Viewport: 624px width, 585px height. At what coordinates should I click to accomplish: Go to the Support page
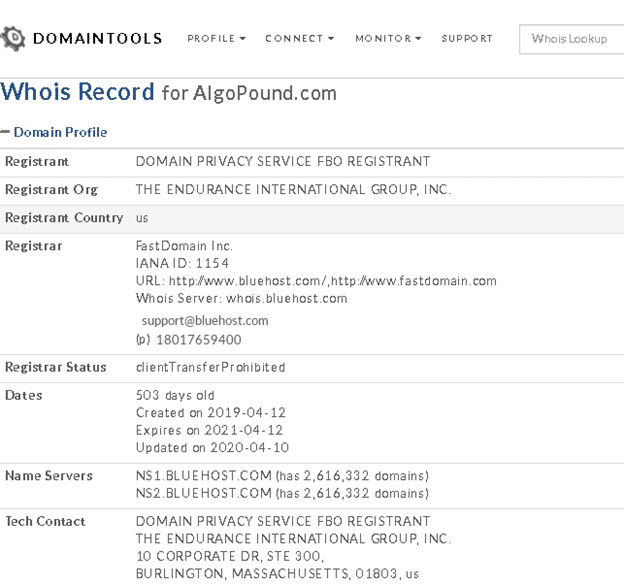click(467, 39)
